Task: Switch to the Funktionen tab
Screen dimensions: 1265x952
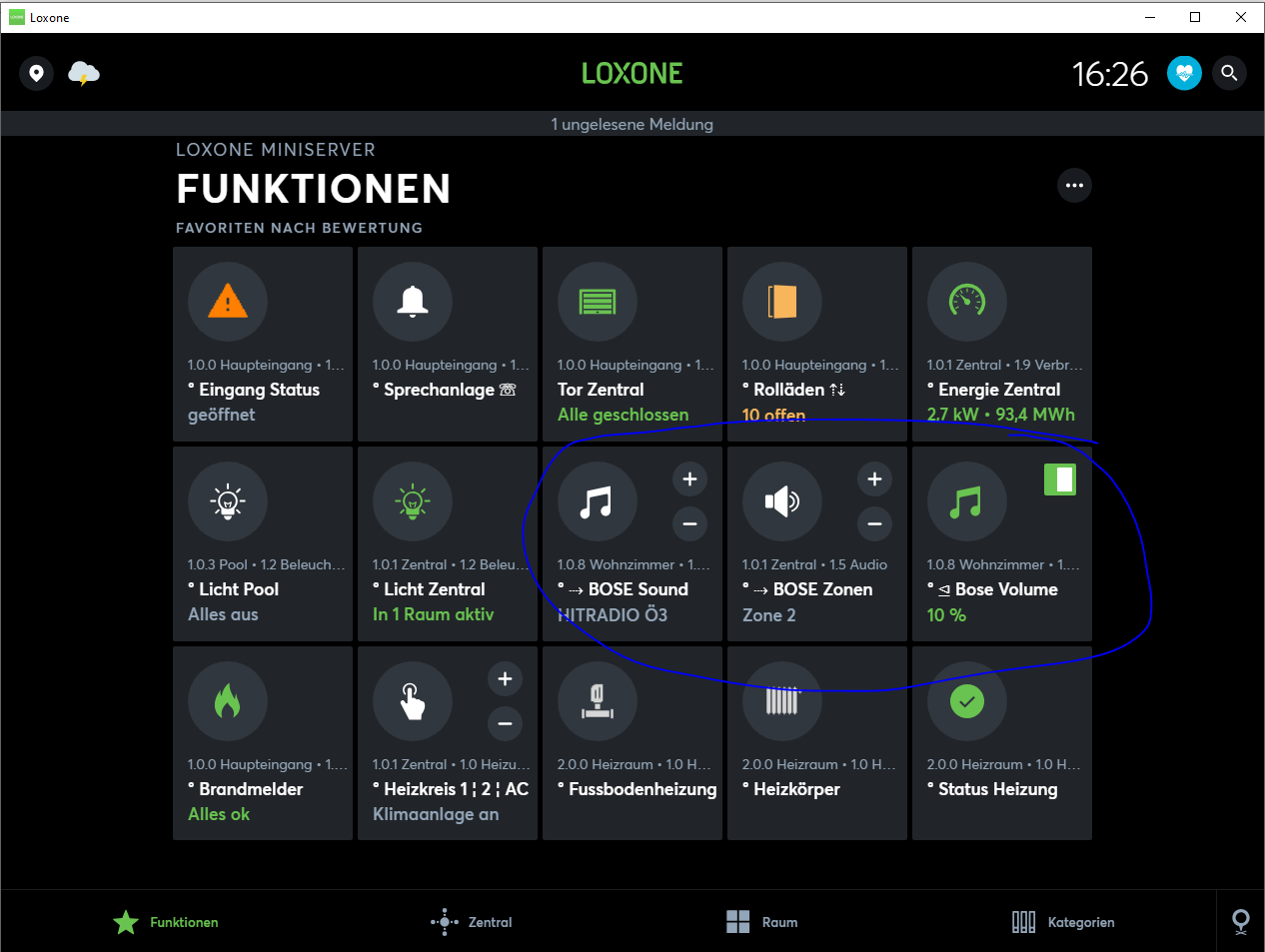Action: [x=165, y=922]
